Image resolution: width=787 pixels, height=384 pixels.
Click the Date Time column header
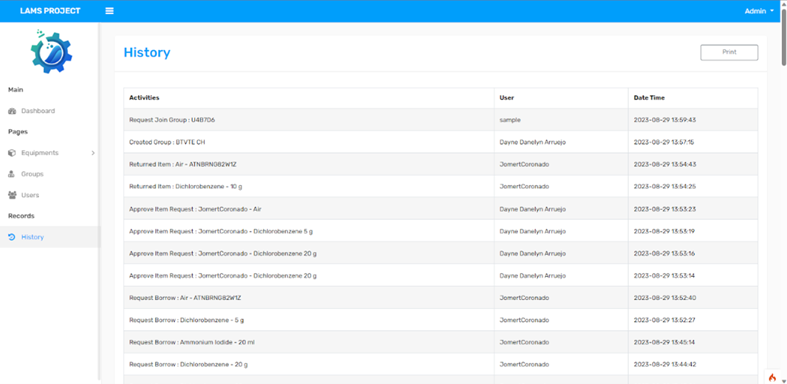tap(649, 98)
